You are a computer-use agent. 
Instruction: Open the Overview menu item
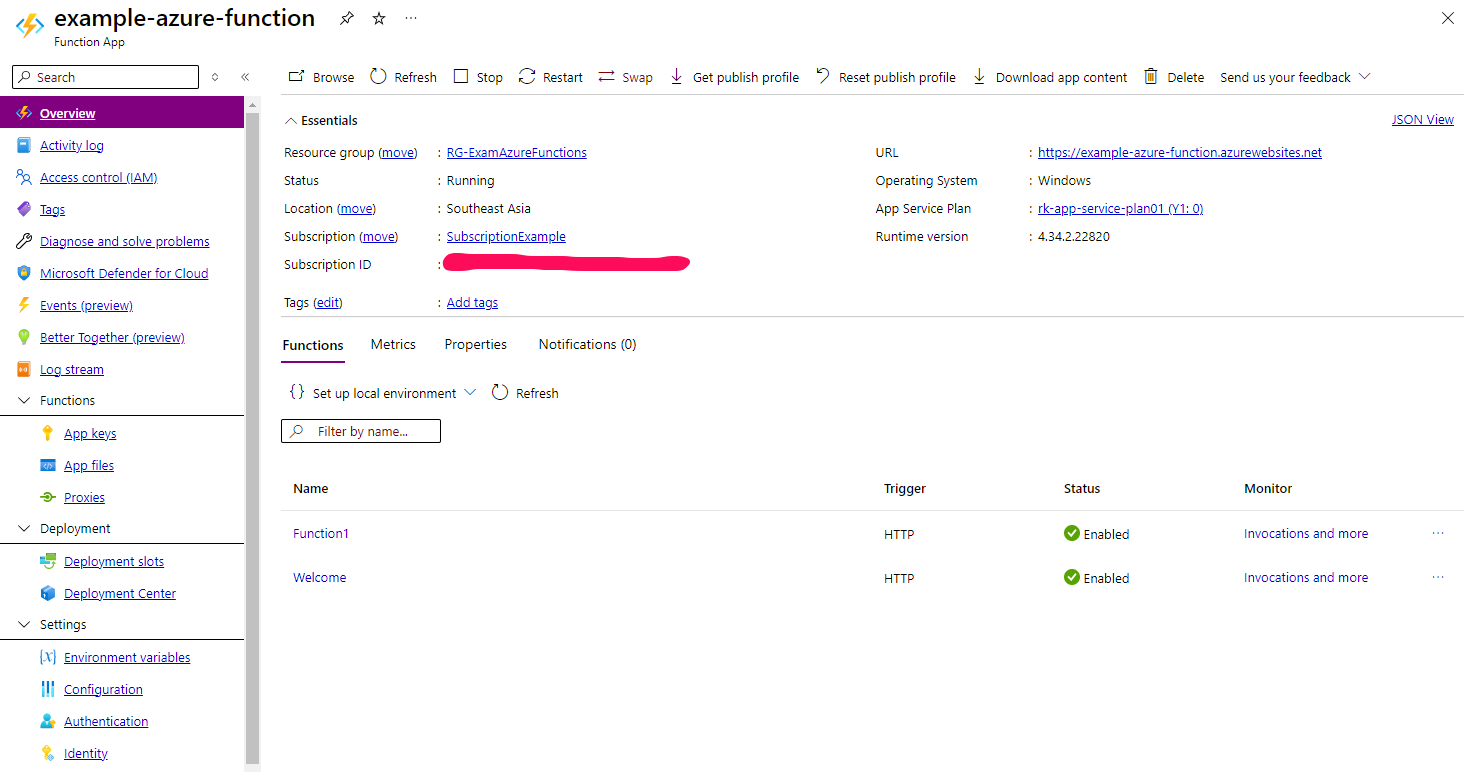point(122,113)
